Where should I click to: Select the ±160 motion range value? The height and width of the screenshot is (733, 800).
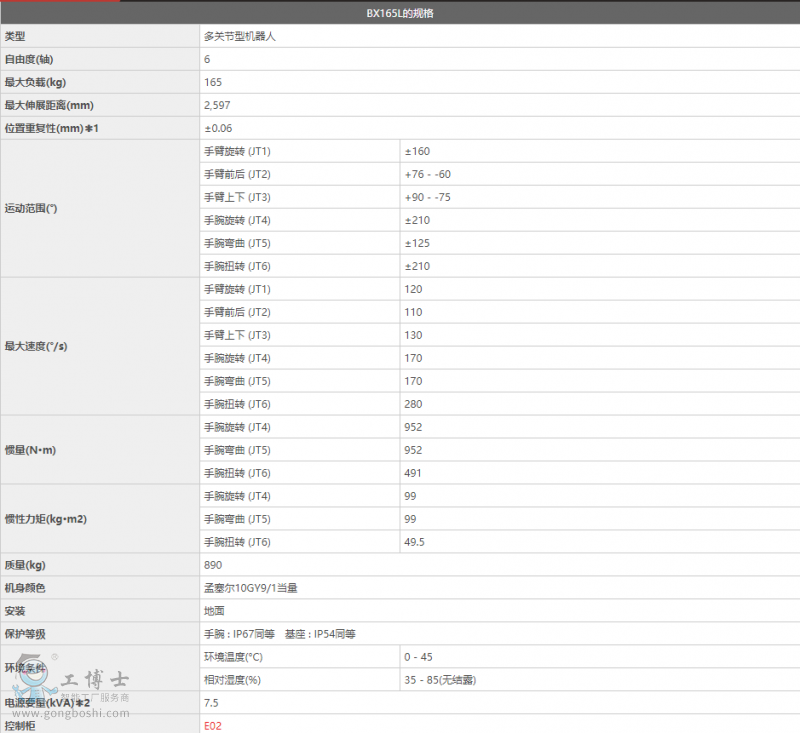(x=417, y=152)
